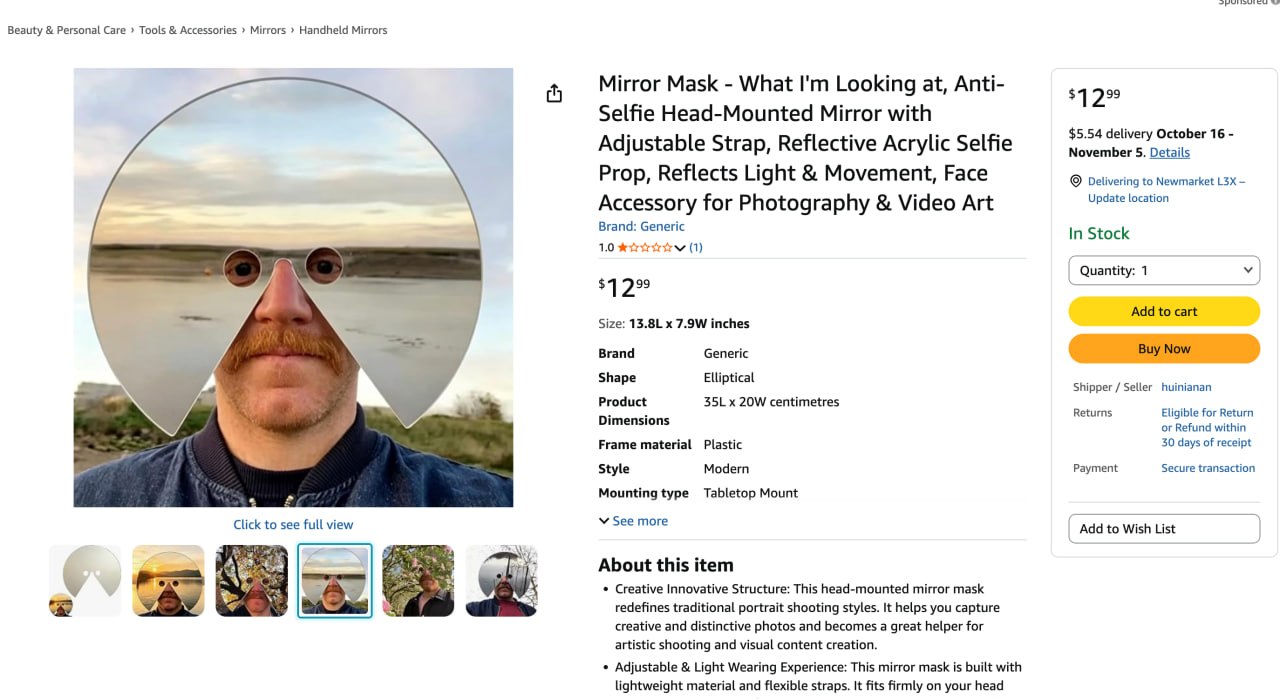Add the item to Wish List

[1164, 529]
